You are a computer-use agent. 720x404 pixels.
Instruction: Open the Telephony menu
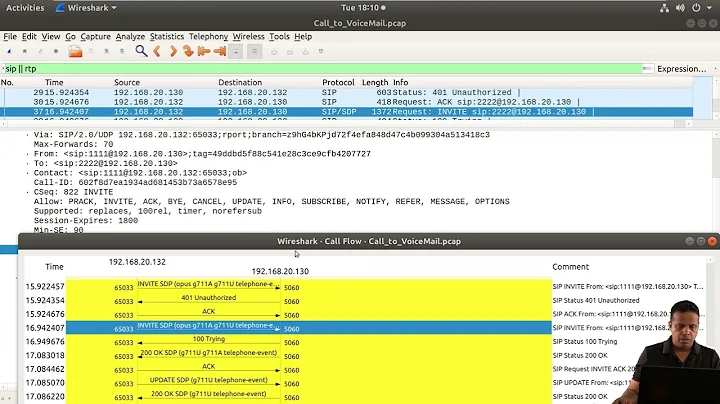pyautogui.click(x=208, y=36)
